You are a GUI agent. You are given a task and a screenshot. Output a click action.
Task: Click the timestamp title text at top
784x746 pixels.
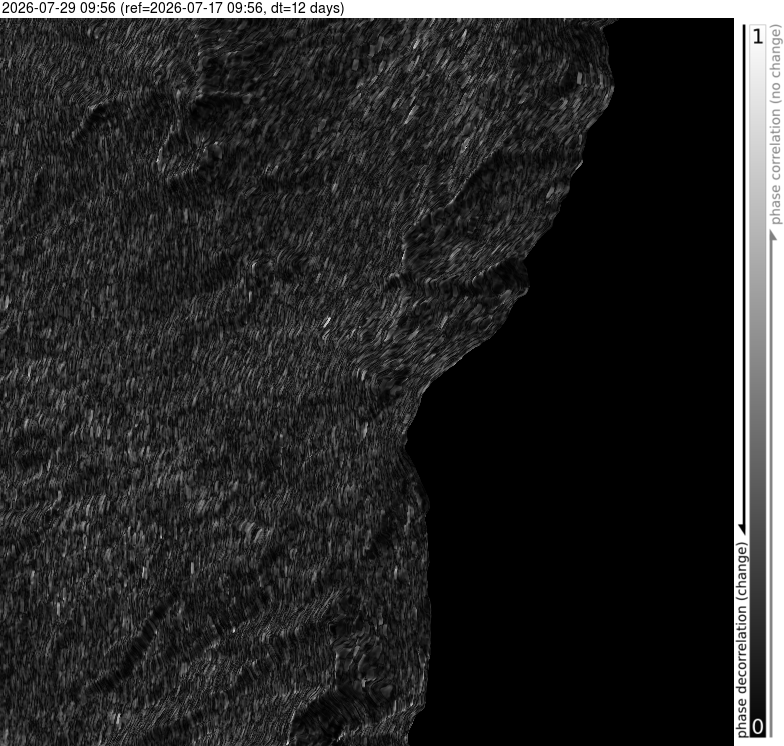(x=172, y=8)
